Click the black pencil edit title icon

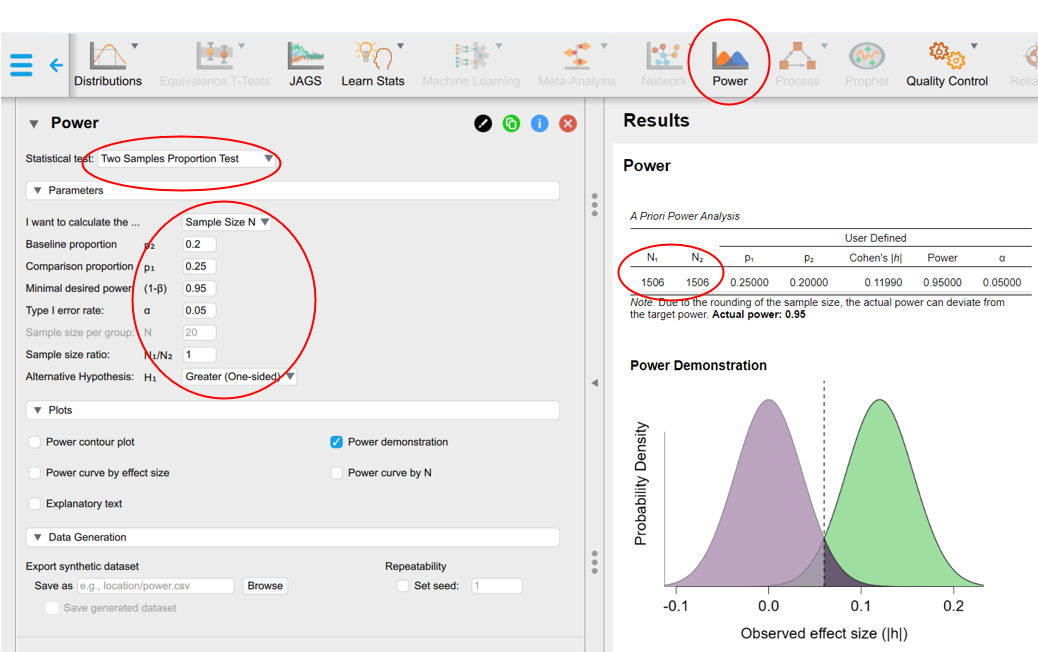tap(483, 123)
